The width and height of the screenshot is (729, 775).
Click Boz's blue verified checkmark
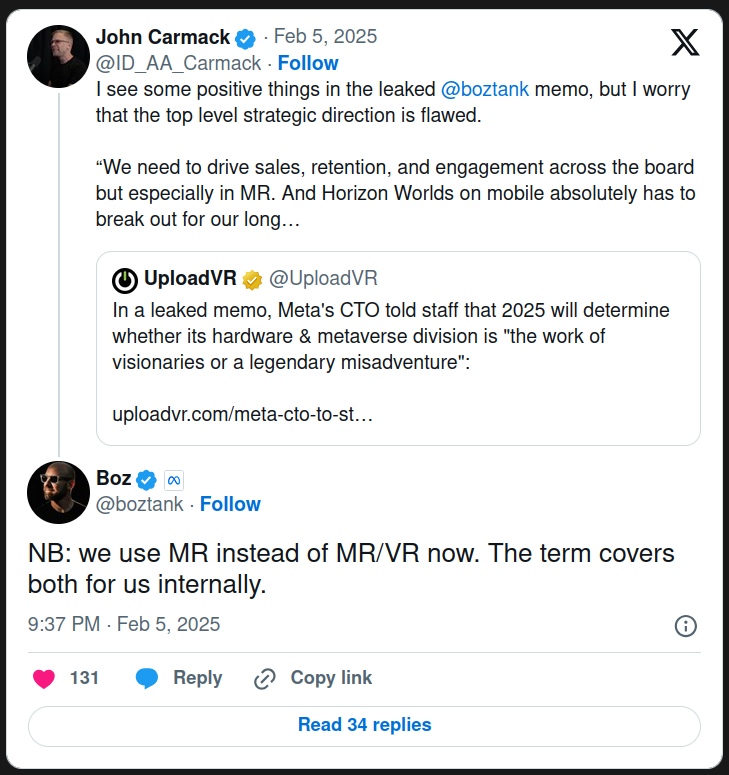(146, 480)
